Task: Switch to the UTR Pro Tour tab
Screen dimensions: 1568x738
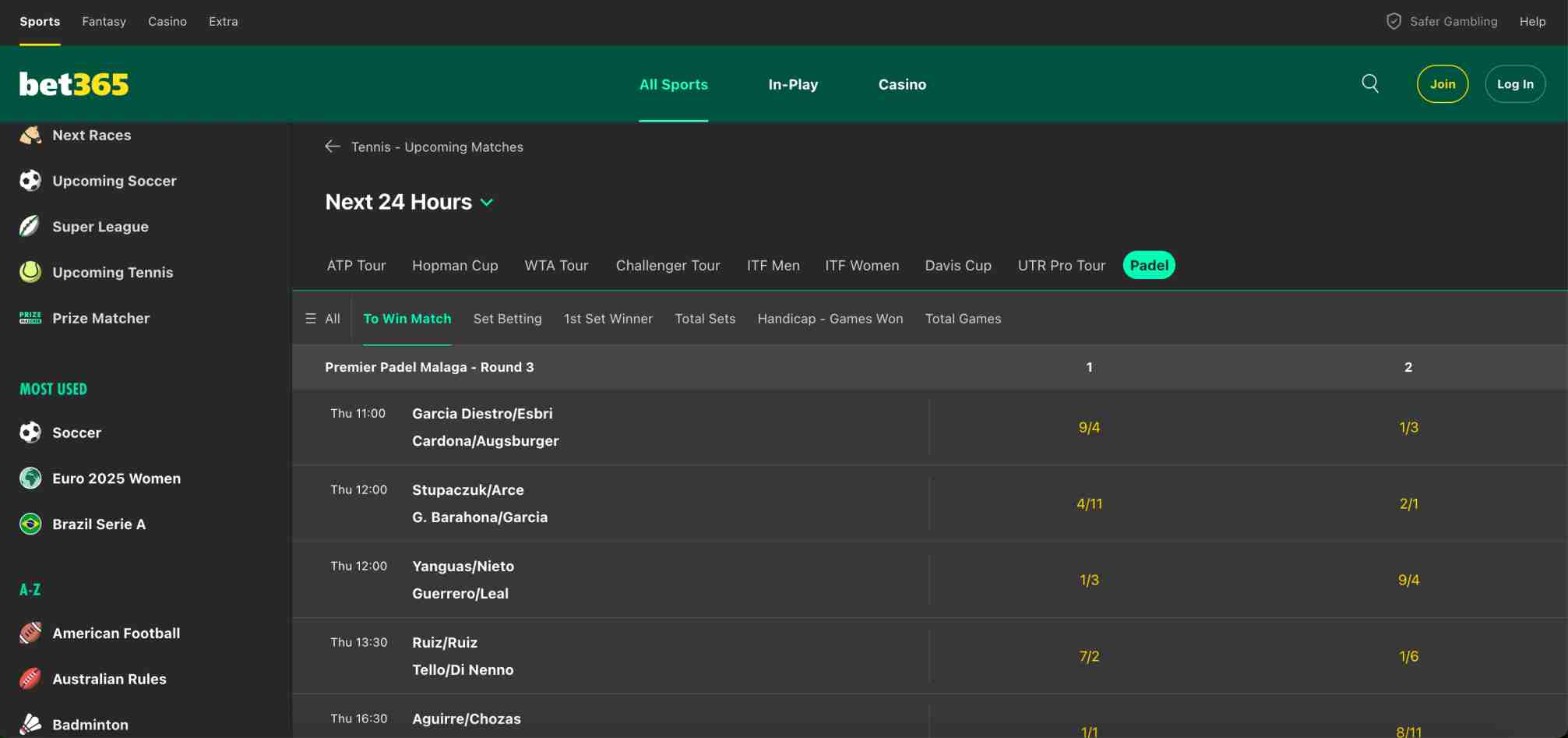Action: coord(1061,265)
